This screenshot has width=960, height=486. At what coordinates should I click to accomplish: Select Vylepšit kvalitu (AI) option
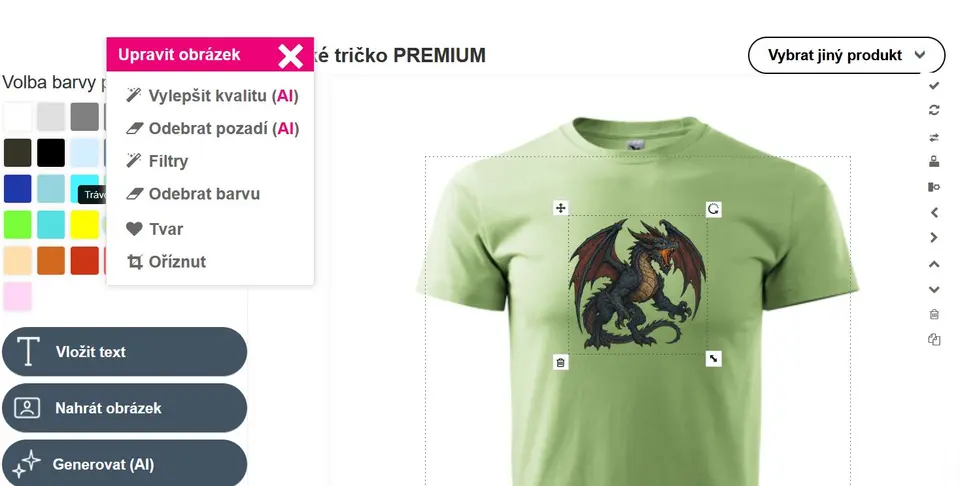point(212,96)
